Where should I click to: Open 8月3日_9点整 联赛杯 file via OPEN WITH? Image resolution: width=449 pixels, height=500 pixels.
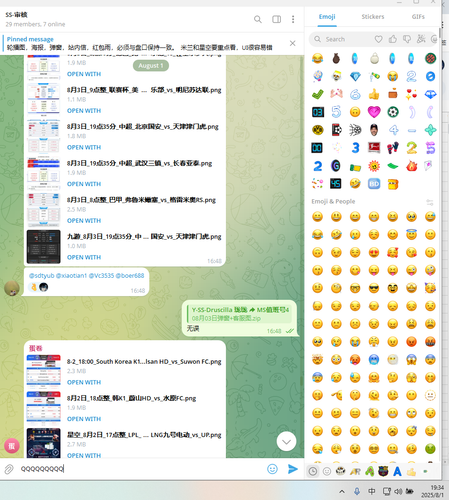(x=84, y=111)
